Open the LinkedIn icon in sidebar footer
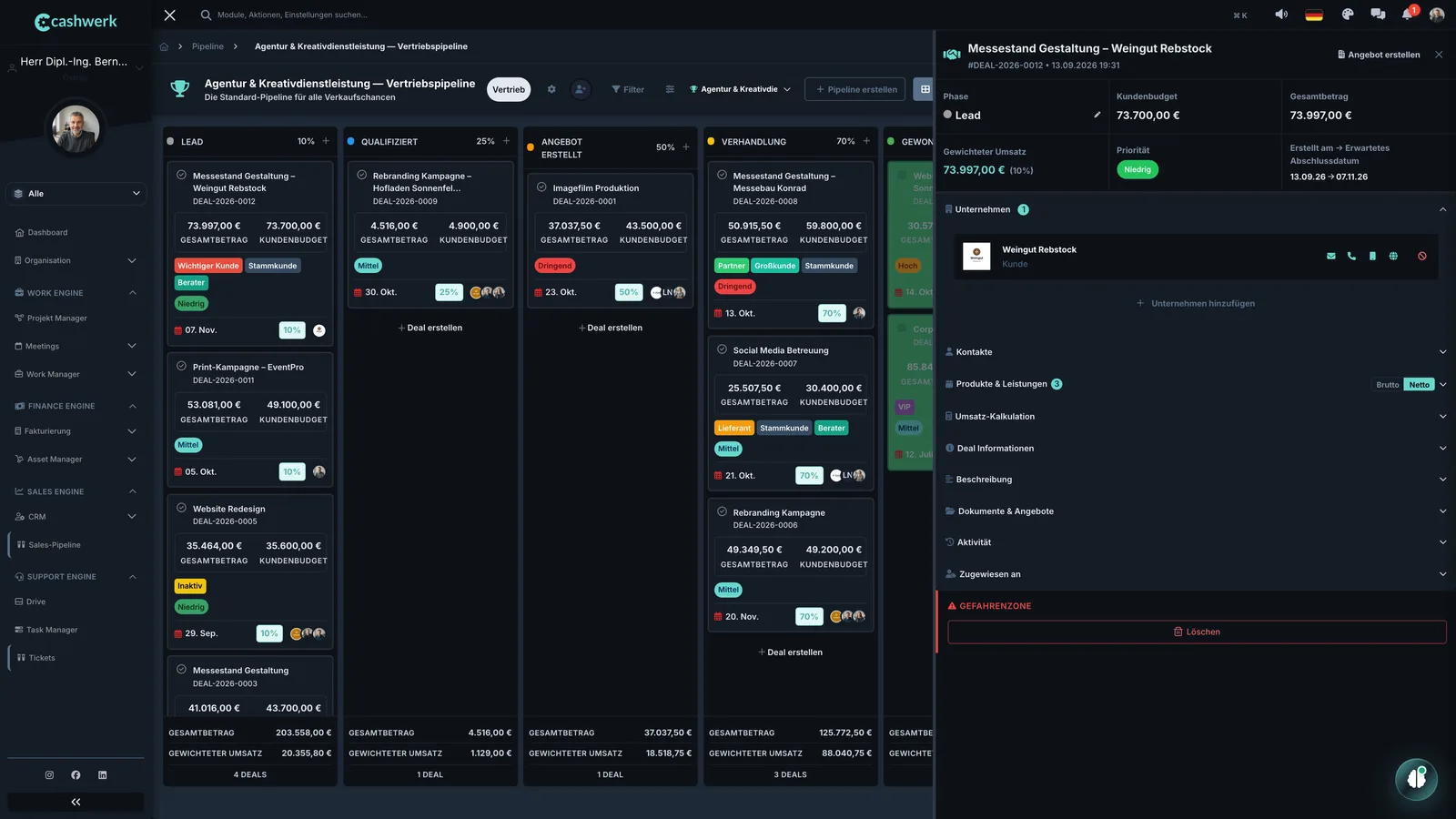This screenshot has width=1456, height=819. pyautogui.click(x=102, y=775)
